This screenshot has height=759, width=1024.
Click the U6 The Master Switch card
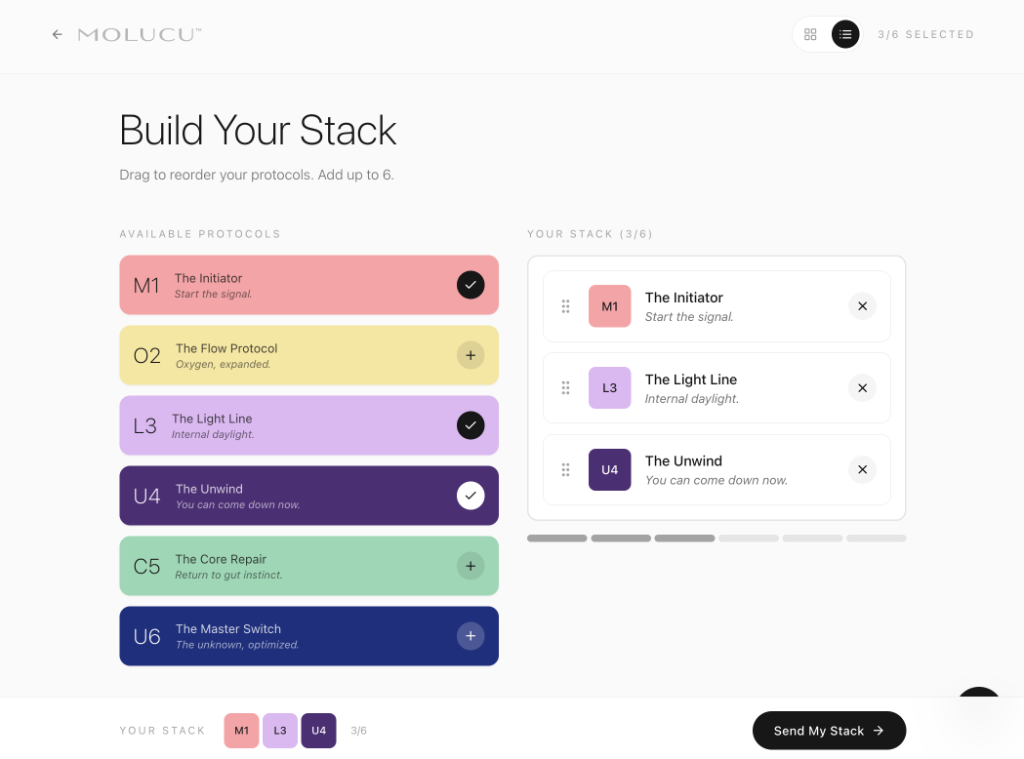(x=309, y=636)
